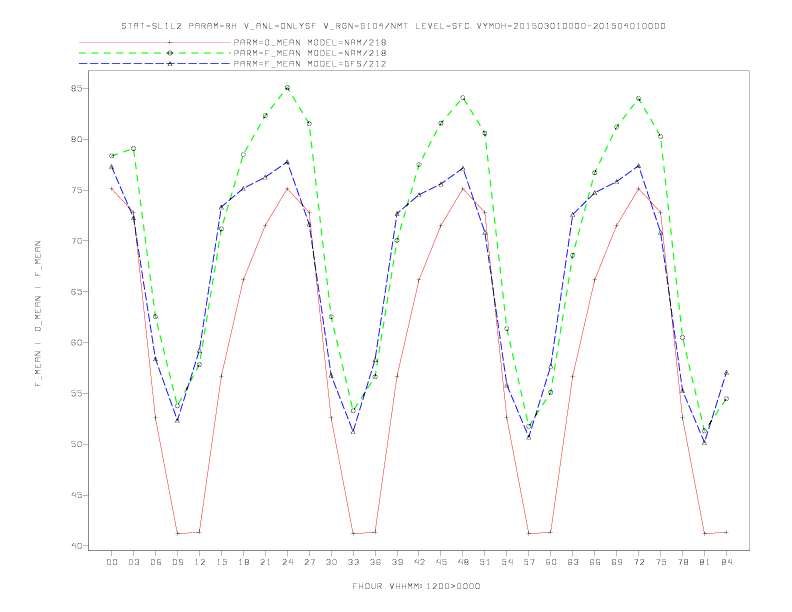Click green NAM peak marker at hour 24
Screen dimensions: 792x612
coord(287,88)
